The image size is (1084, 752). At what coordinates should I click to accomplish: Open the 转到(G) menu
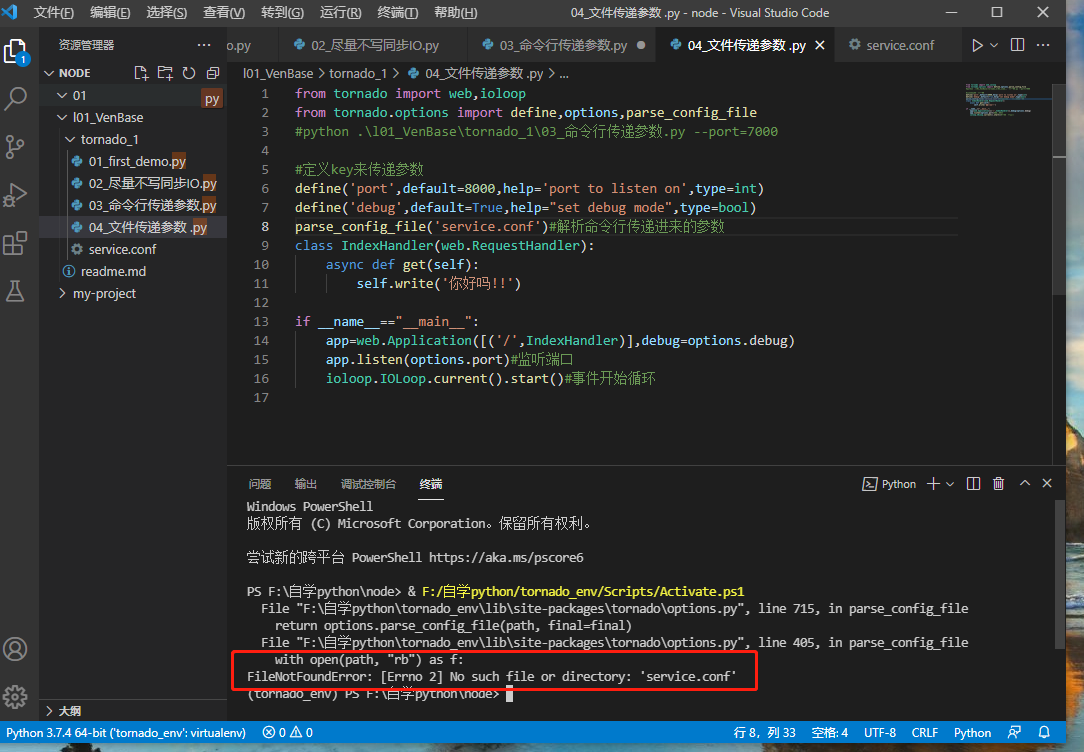tap(282, 12)
